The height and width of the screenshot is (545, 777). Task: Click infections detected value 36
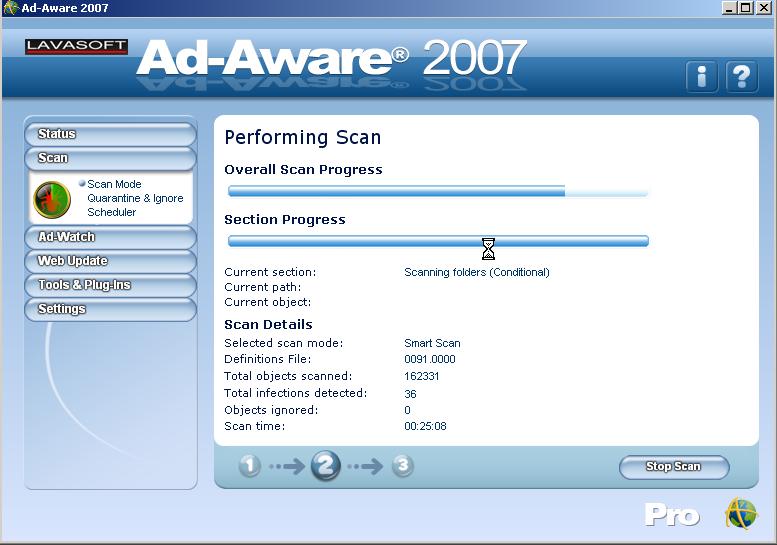(x=410, y=394)
